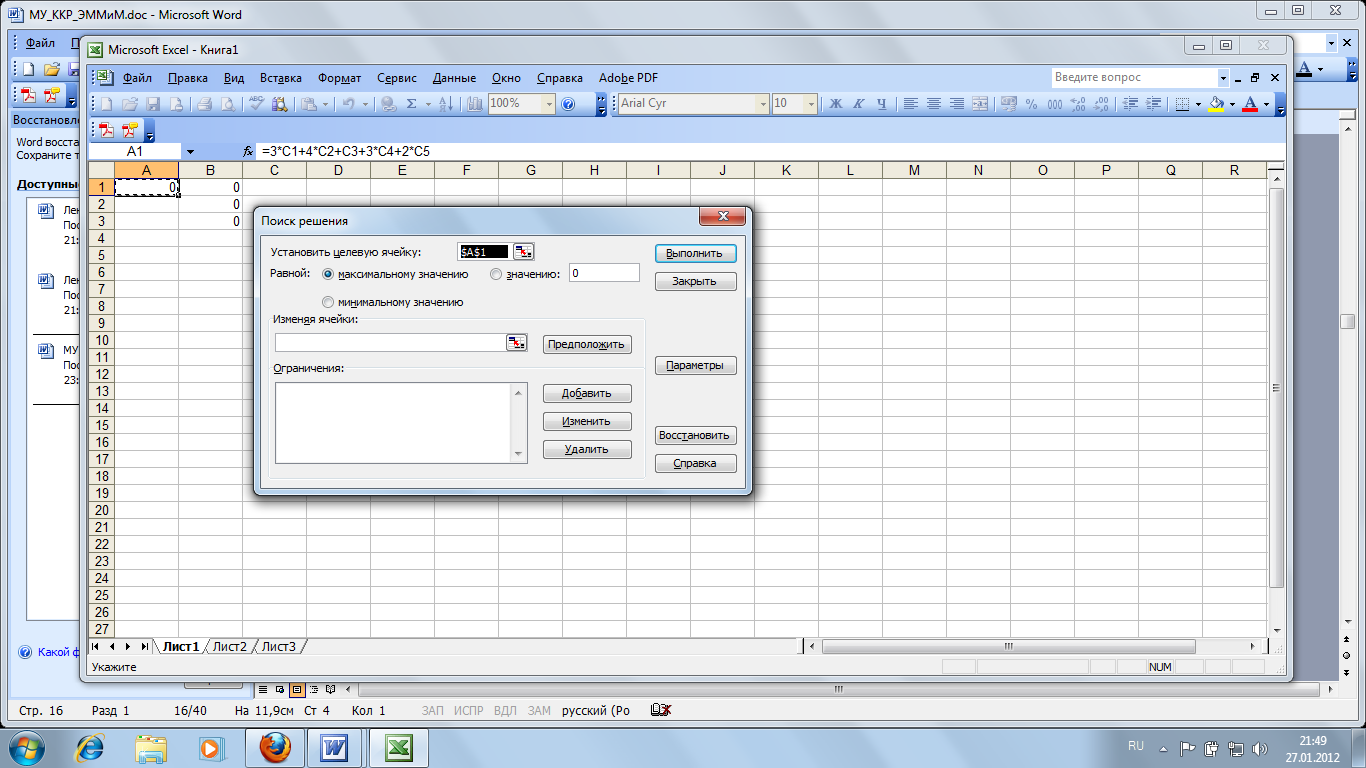This screenshot has height=768, width=1366.
Task: Click the first Adobe PDF convert icon
Action: point(106,130)
